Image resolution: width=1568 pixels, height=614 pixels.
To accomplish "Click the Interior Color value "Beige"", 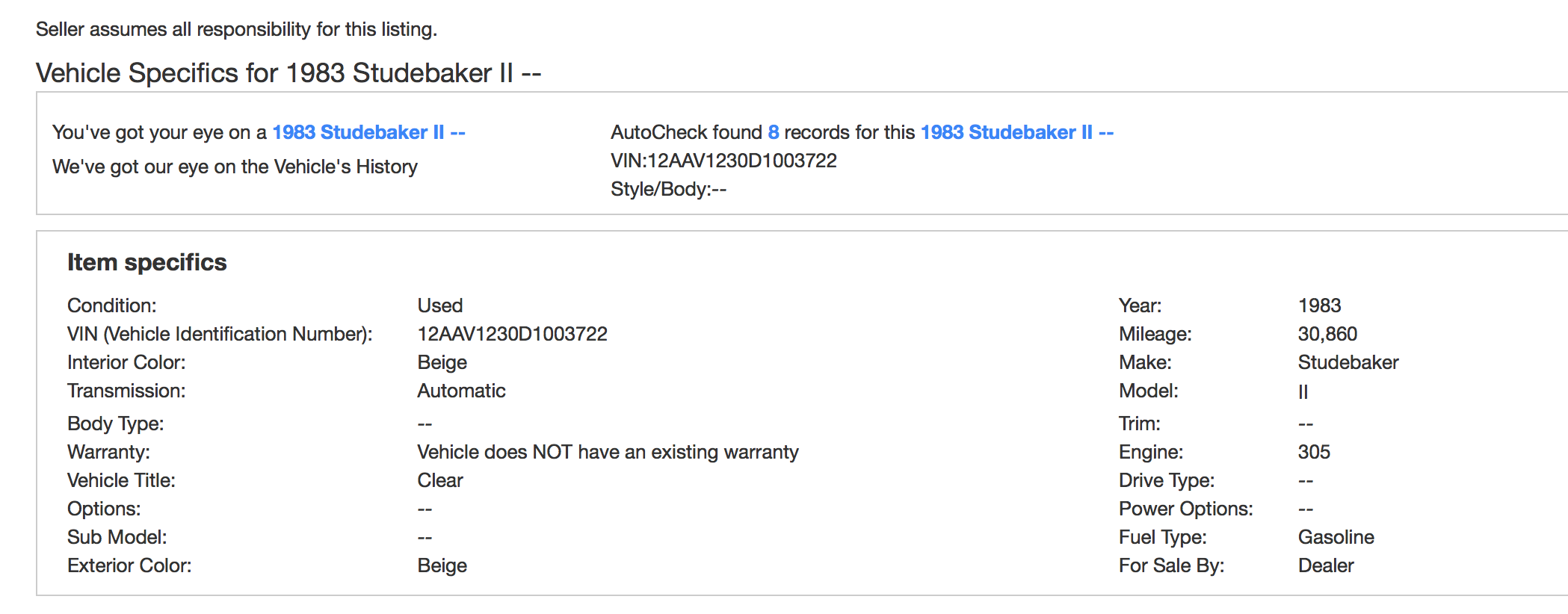I will point(442,362).
